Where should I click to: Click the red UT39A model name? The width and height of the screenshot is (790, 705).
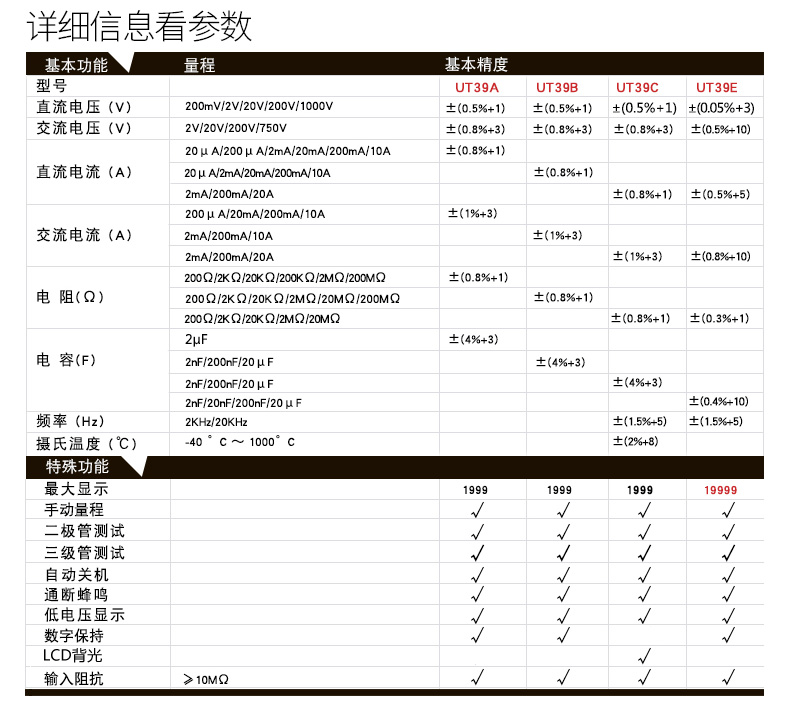point(476,88)
